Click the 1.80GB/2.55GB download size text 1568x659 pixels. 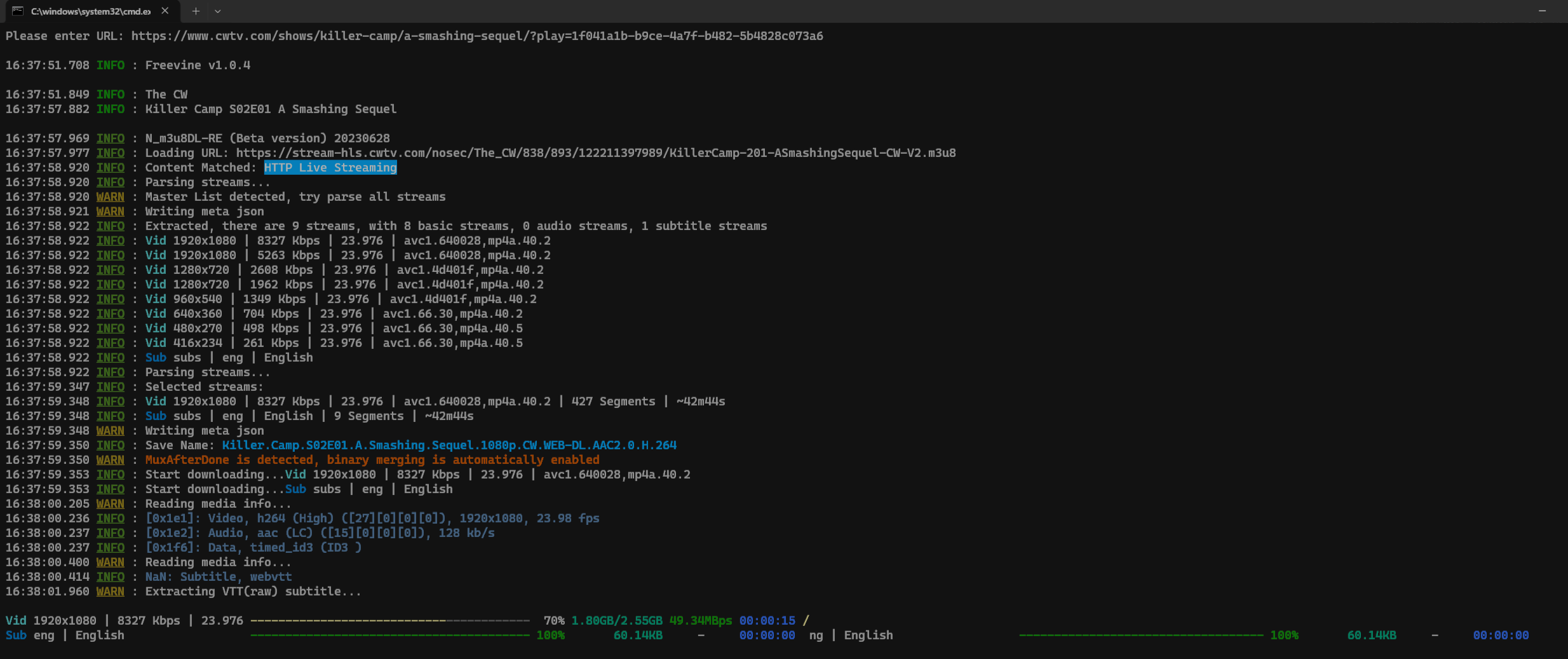616,621
